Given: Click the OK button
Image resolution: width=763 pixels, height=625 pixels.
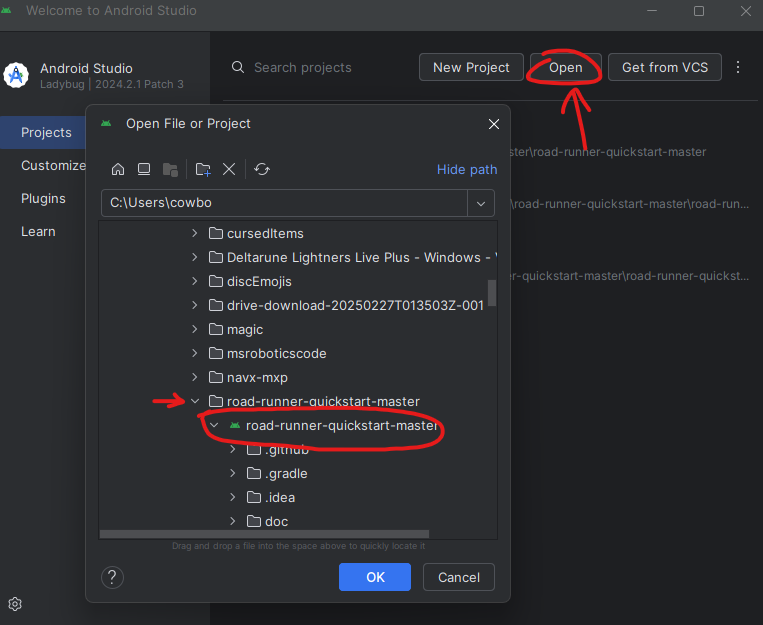Looking at the screenshot, I should (375, 577).
